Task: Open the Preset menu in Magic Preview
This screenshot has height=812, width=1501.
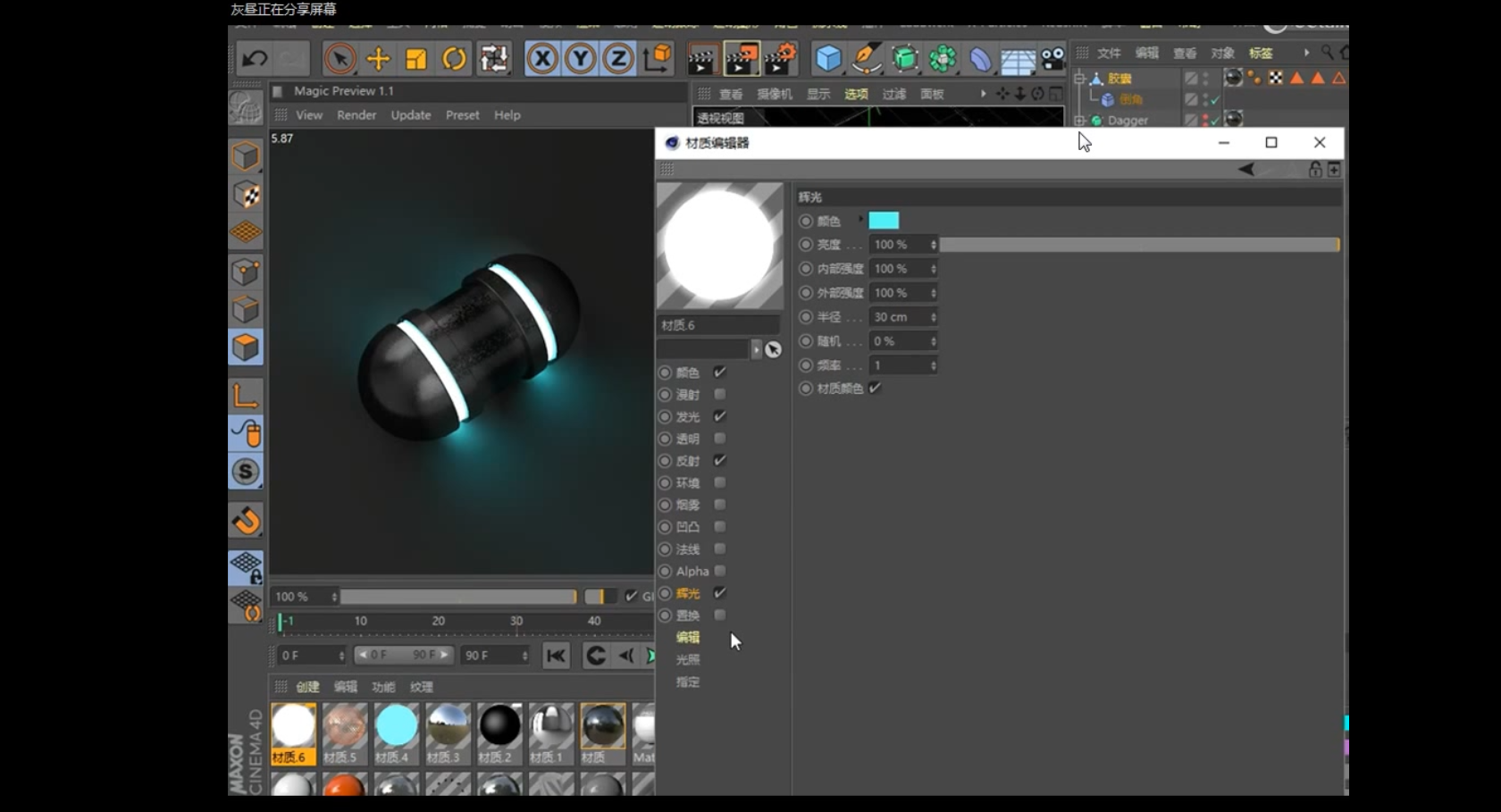Action: (x=462, y=115)
